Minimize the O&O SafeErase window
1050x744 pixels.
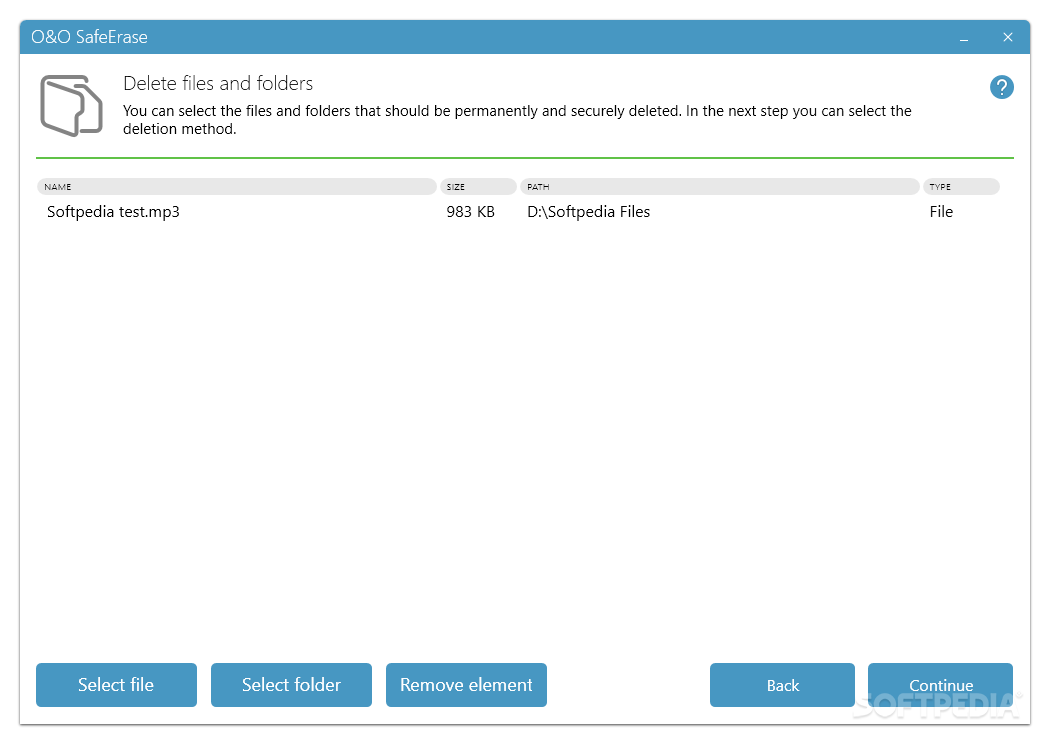click(x=964, y=38)
